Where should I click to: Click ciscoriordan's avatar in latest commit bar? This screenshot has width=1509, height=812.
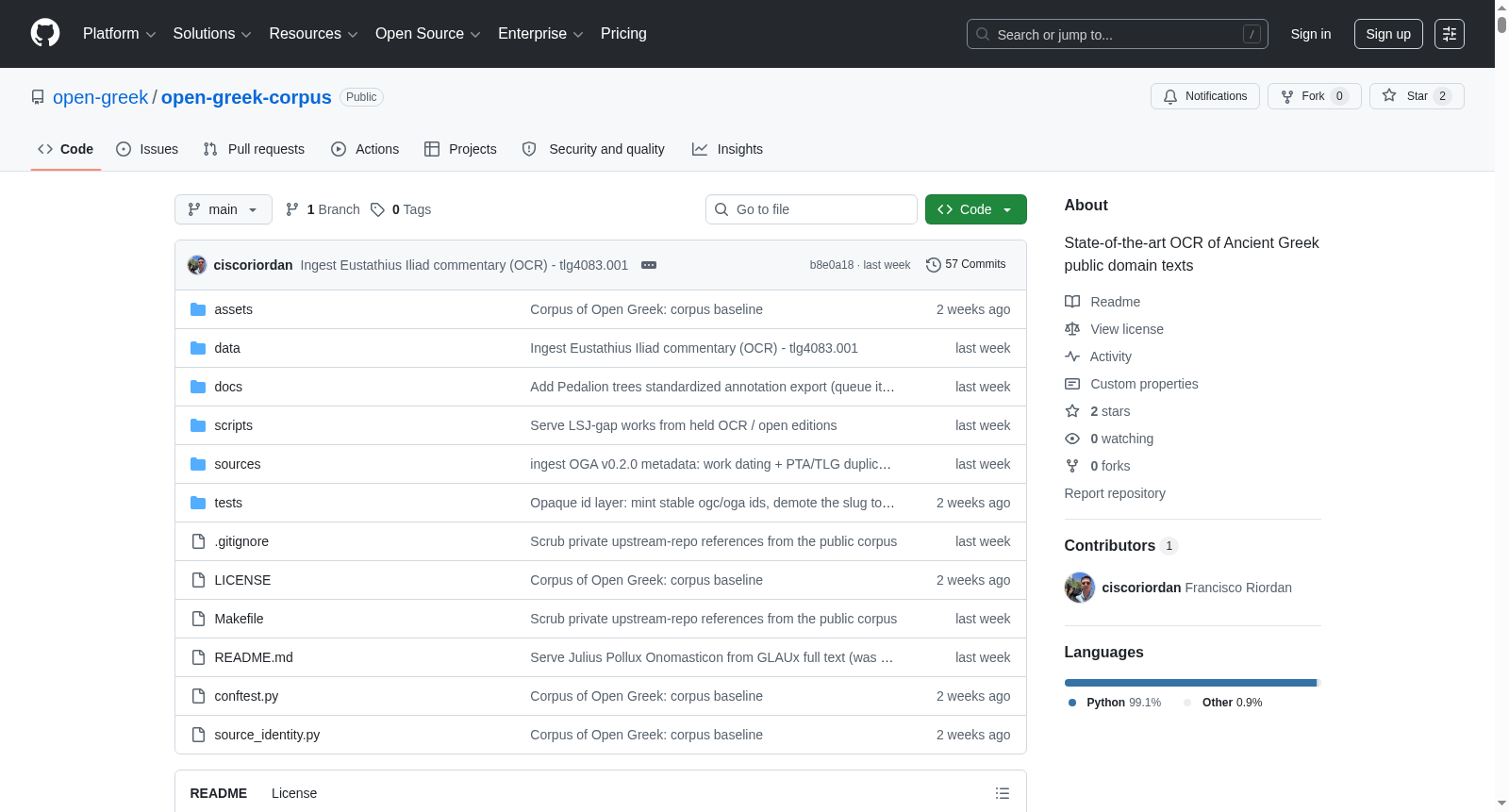pyautogui.click(x=197, y=265)
